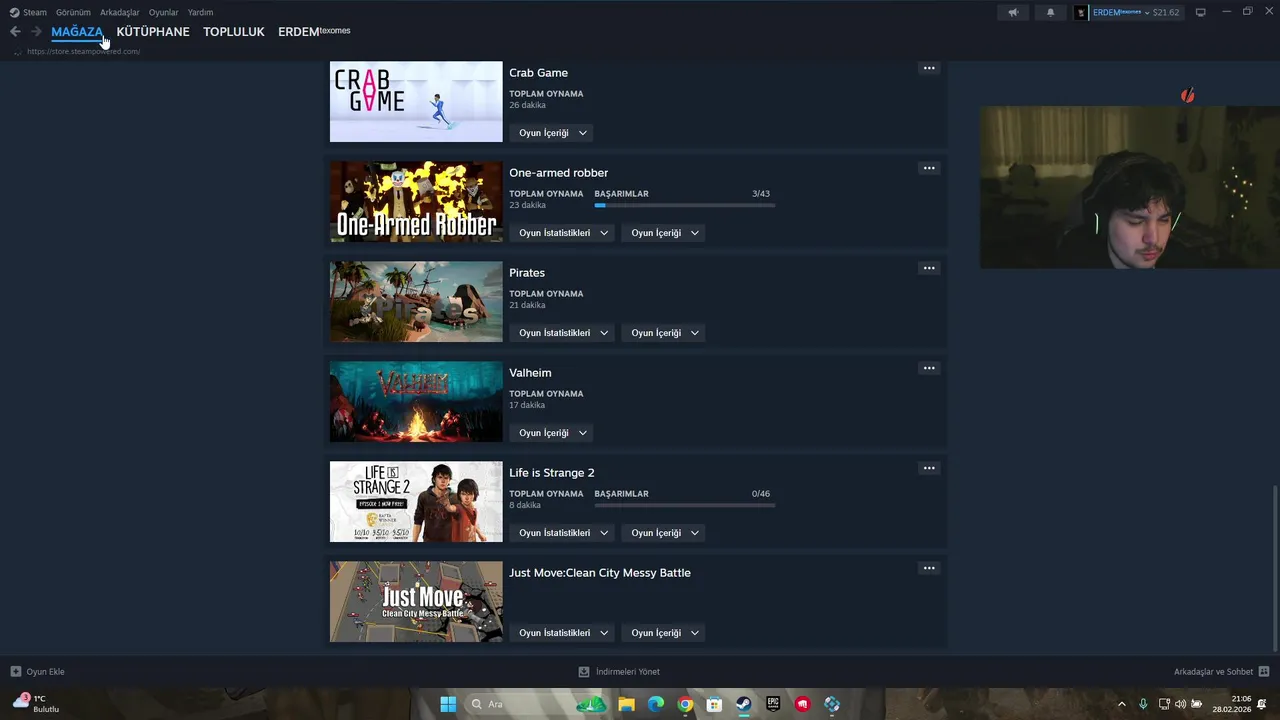
Task: Click the Pirates thumbnail image
Action: [416, 302]
